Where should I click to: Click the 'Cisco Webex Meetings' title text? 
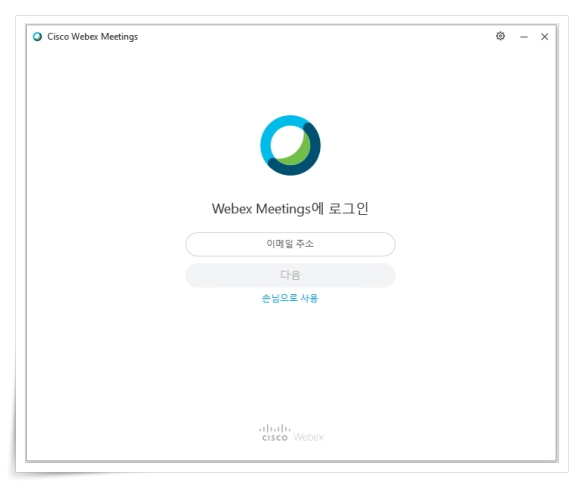tap(92, 37)
